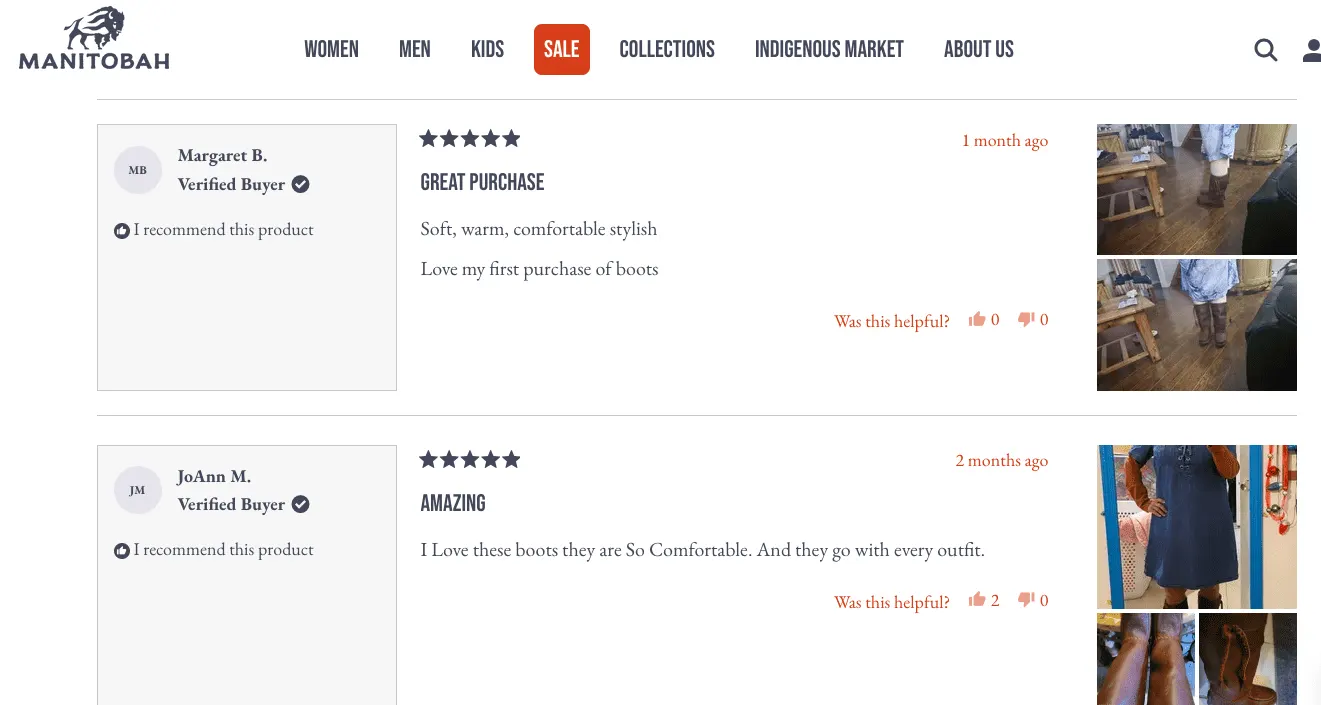Open the SALE menu item
Image resolution: width=1321 pixels, height=705 pixels.
pyautogui.click(x=561, y=49)
